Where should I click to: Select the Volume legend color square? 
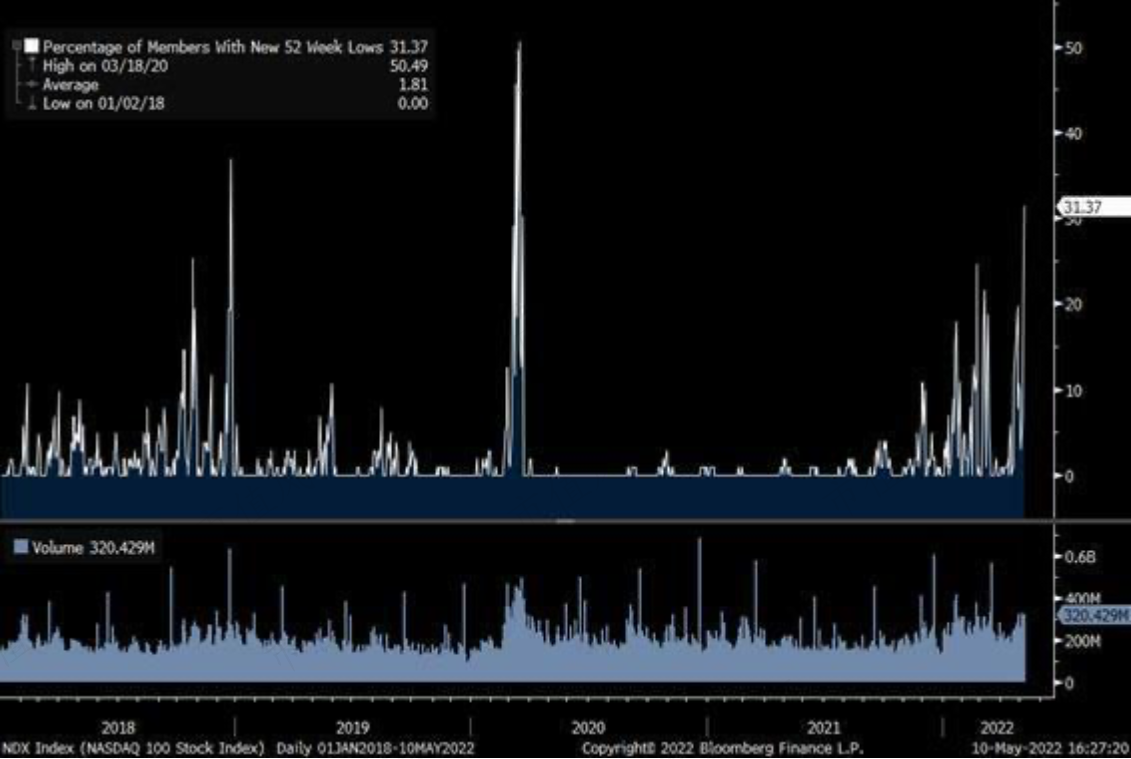[x=21, y=548]
